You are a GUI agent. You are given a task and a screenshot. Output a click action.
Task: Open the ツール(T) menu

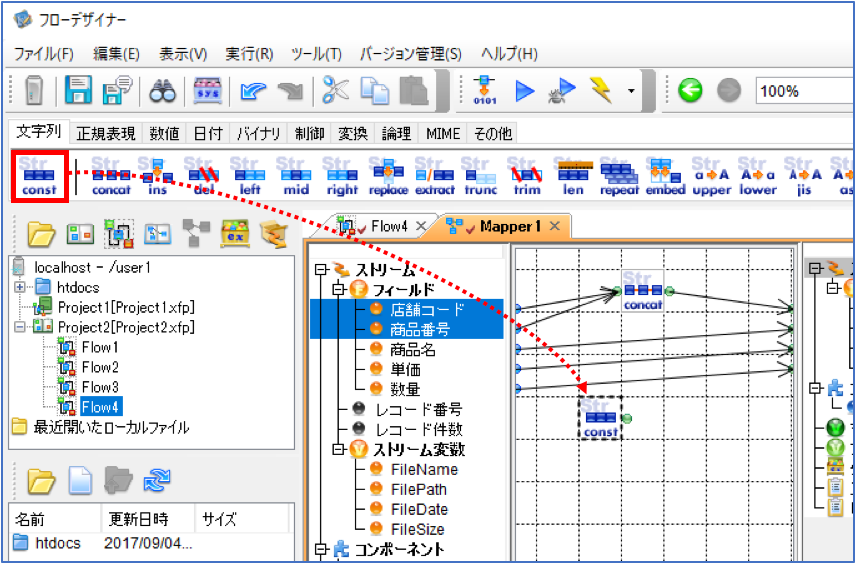click(317, 54)
